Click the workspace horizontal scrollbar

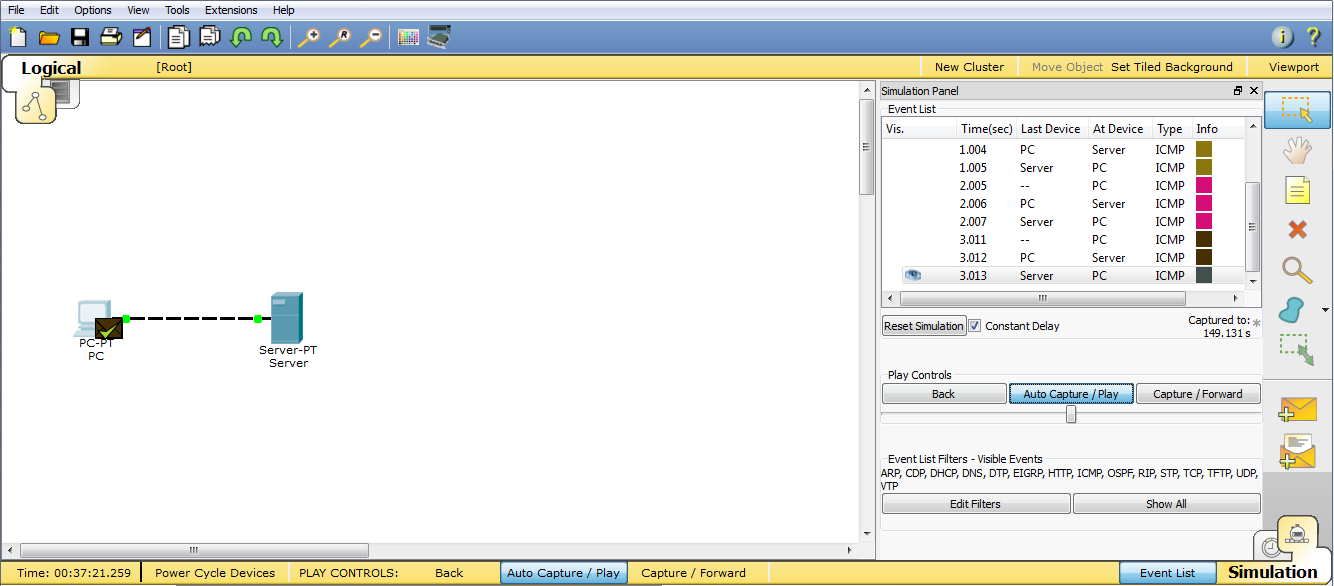[x=194, y=550]
